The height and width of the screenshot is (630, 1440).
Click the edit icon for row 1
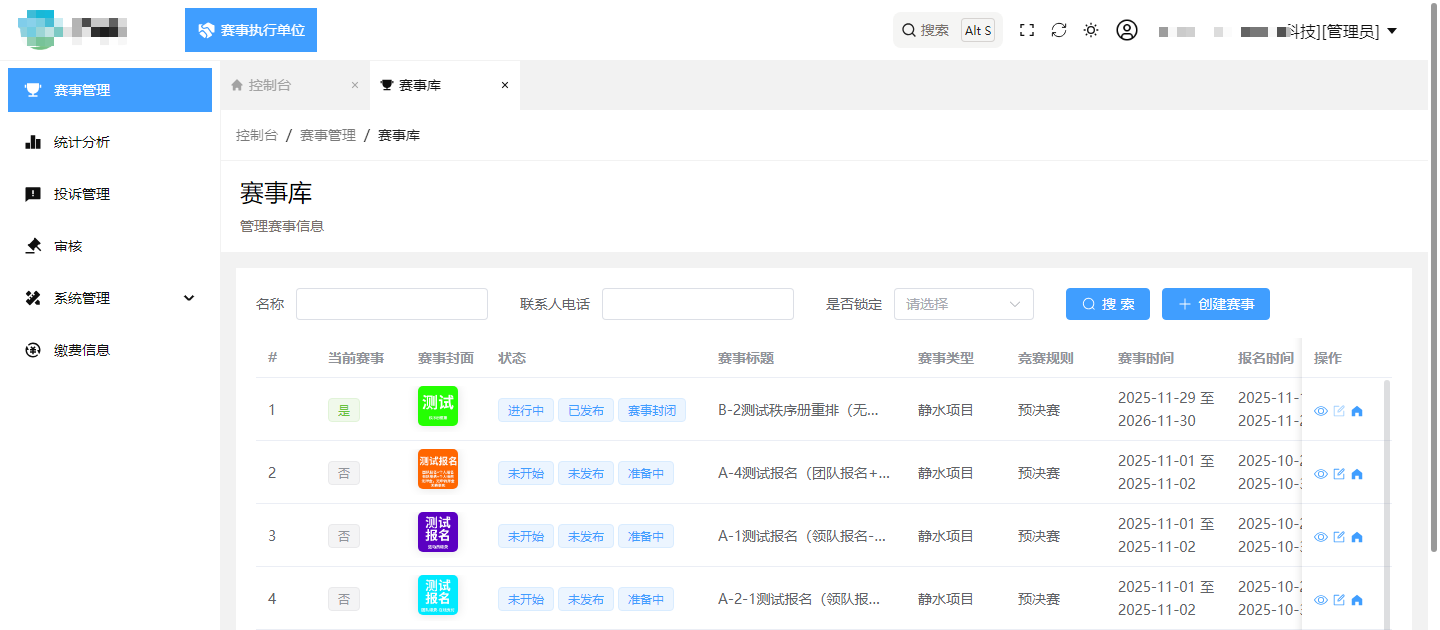tap(1339, 410)
